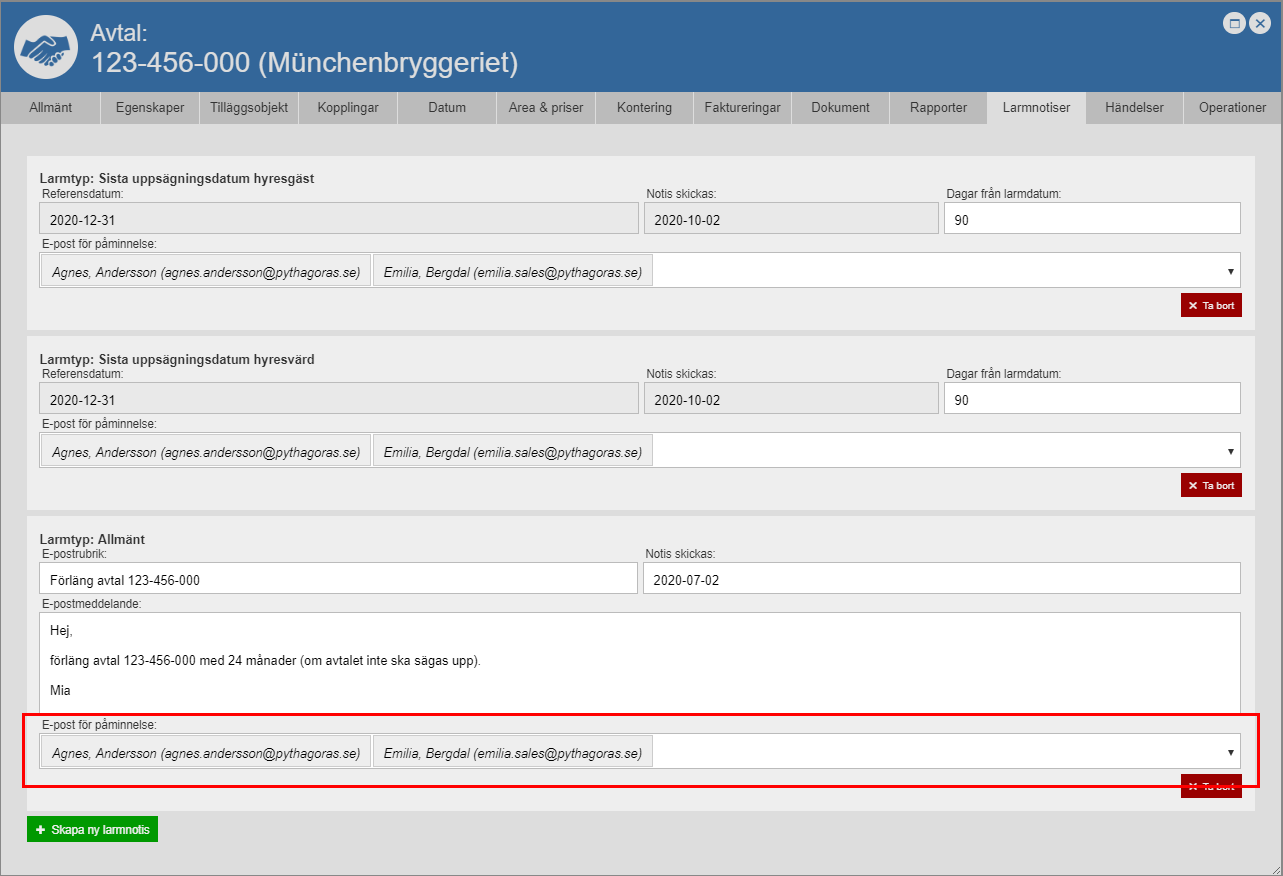Click the E-postrubrik text field
Image resolution: width=1283 pixels, height=876 pixels.
click(x=338, y=579)
